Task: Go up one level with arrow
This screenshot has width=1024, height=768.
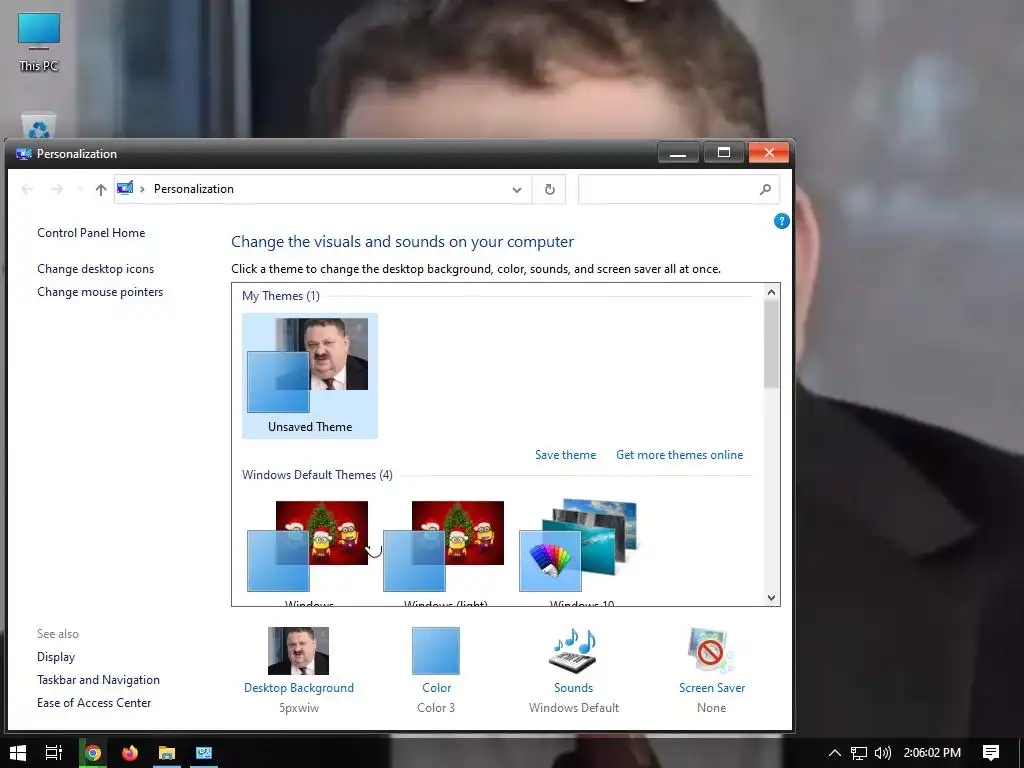Action: 101,189
